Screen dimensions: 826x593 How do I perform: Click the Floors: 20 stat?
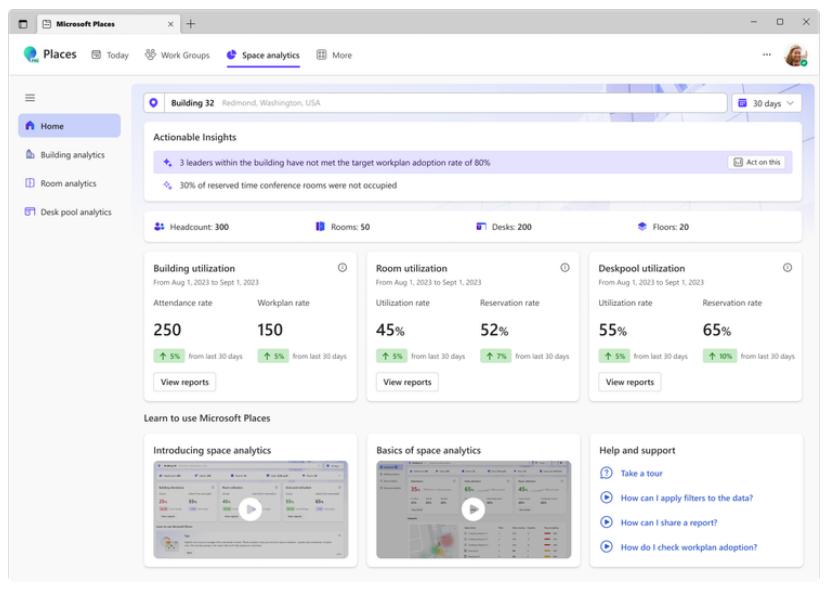tap(663, 227)
